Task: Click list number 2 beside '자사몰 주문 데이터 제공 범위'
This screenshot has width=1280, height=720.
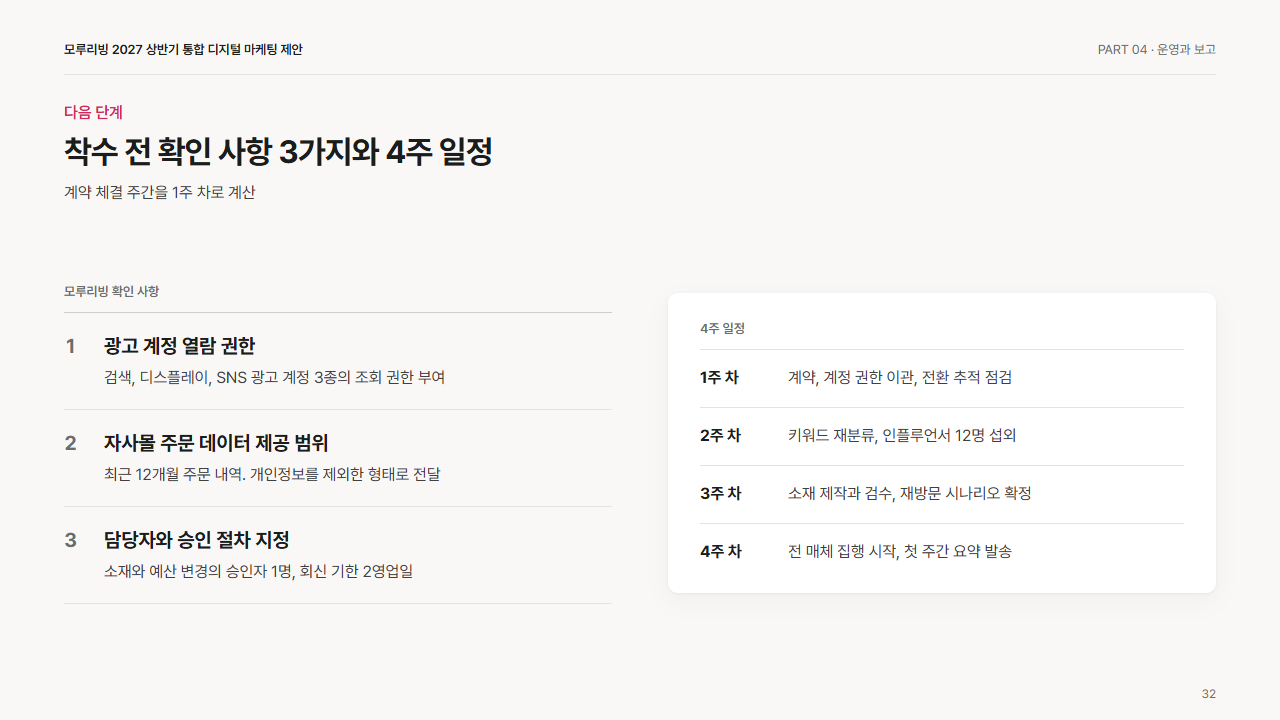Action: (70, 443)
